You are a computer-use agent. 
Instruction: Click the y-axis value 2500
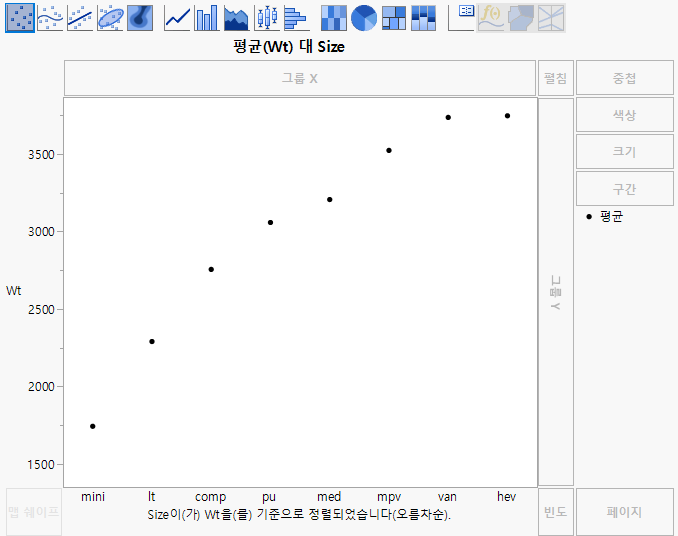(42, 309)
